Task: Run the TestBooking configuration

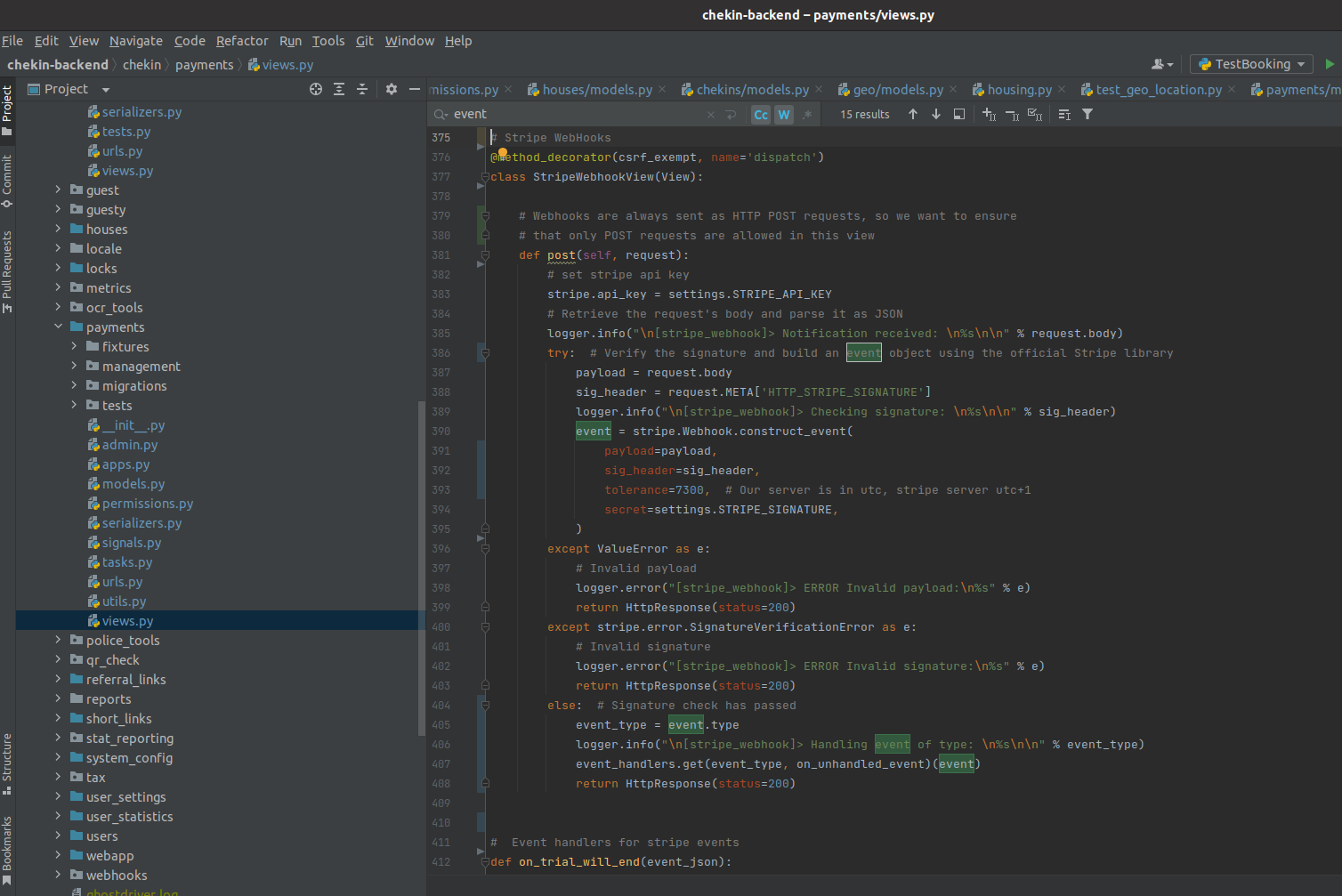Action: click(x=1330, y=64)
